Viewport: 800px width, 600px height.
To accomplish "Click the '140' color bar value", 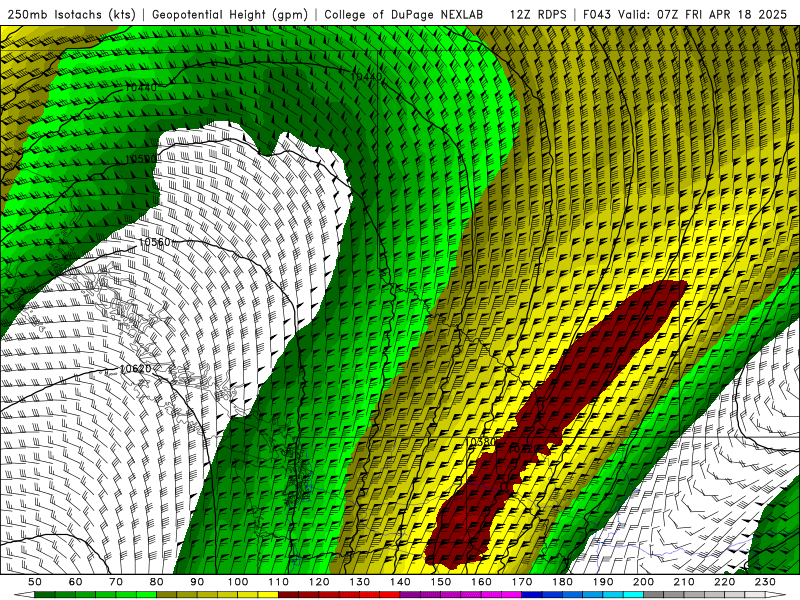I will pyautogui.click(x=400, y=582).
